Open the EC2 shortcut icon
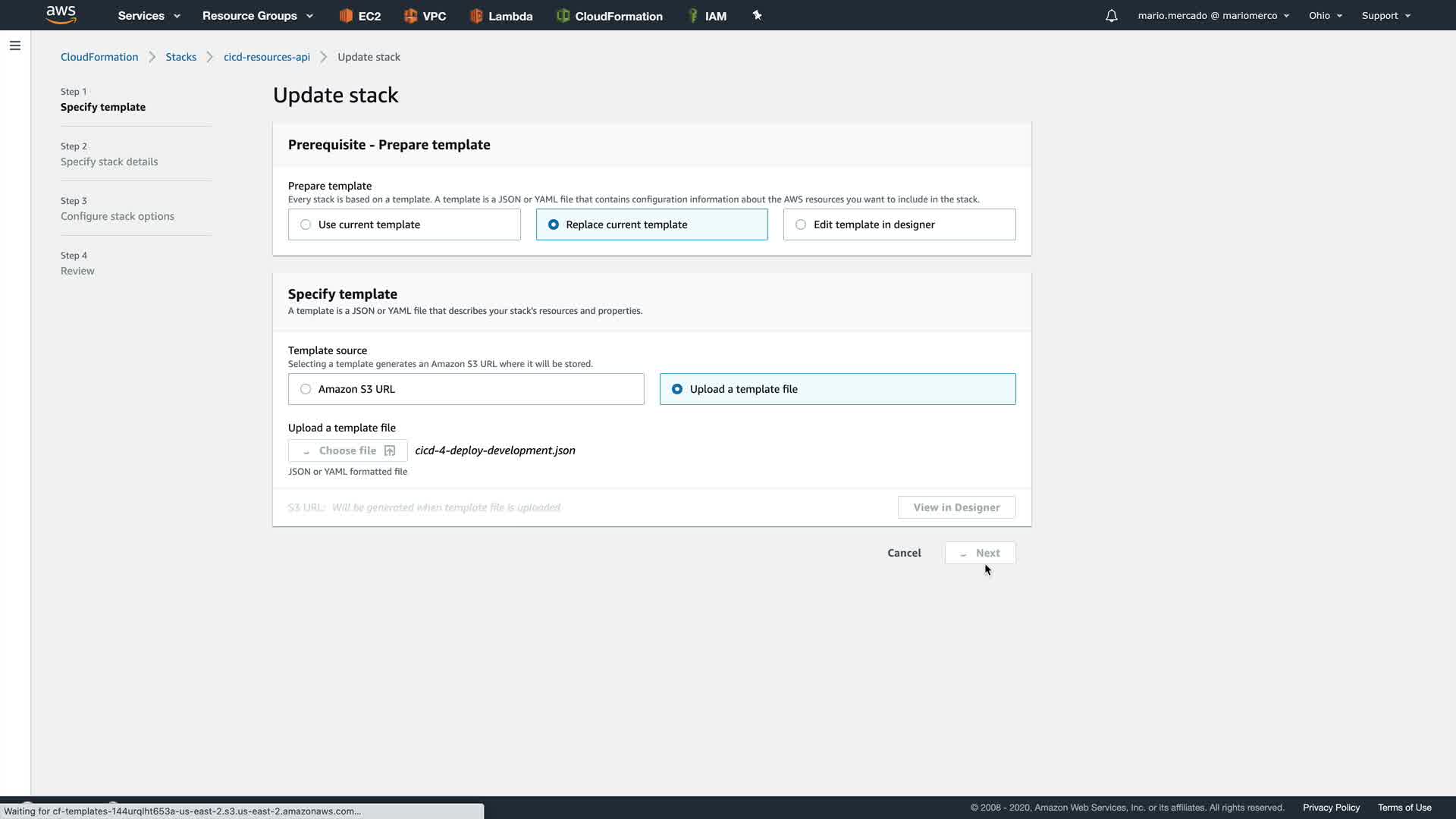1456x819 pixels. click(x=347, y=16)
